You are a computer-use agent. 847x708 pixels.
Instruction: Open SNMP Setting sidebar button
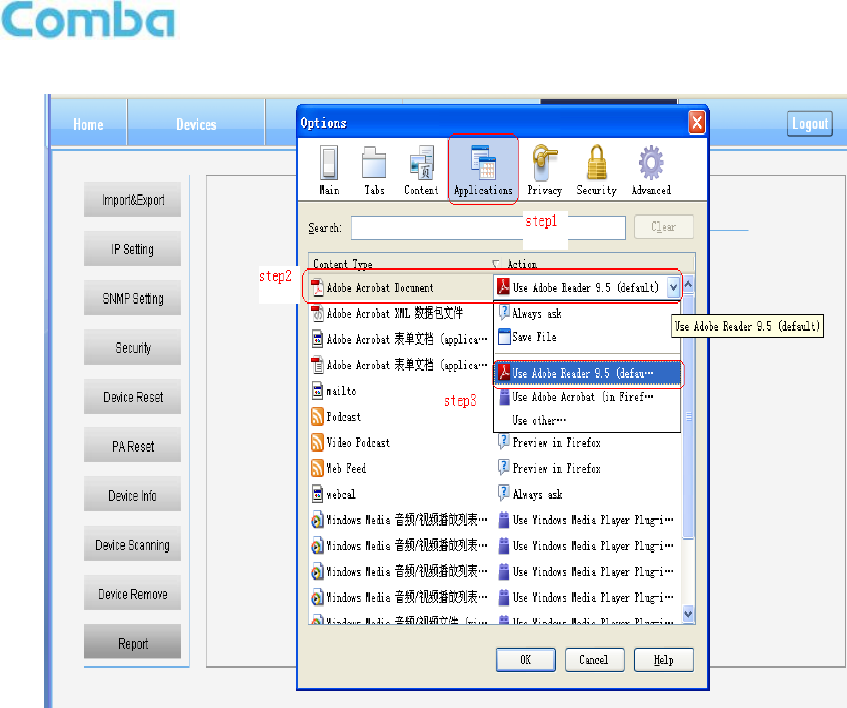pyautogui.click(x=132, y=298)
